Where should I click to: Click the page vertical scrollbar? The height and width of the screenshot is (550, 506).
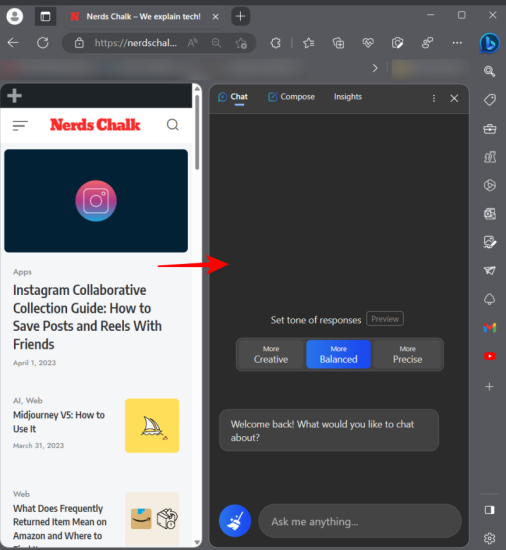tap(197, 133)
